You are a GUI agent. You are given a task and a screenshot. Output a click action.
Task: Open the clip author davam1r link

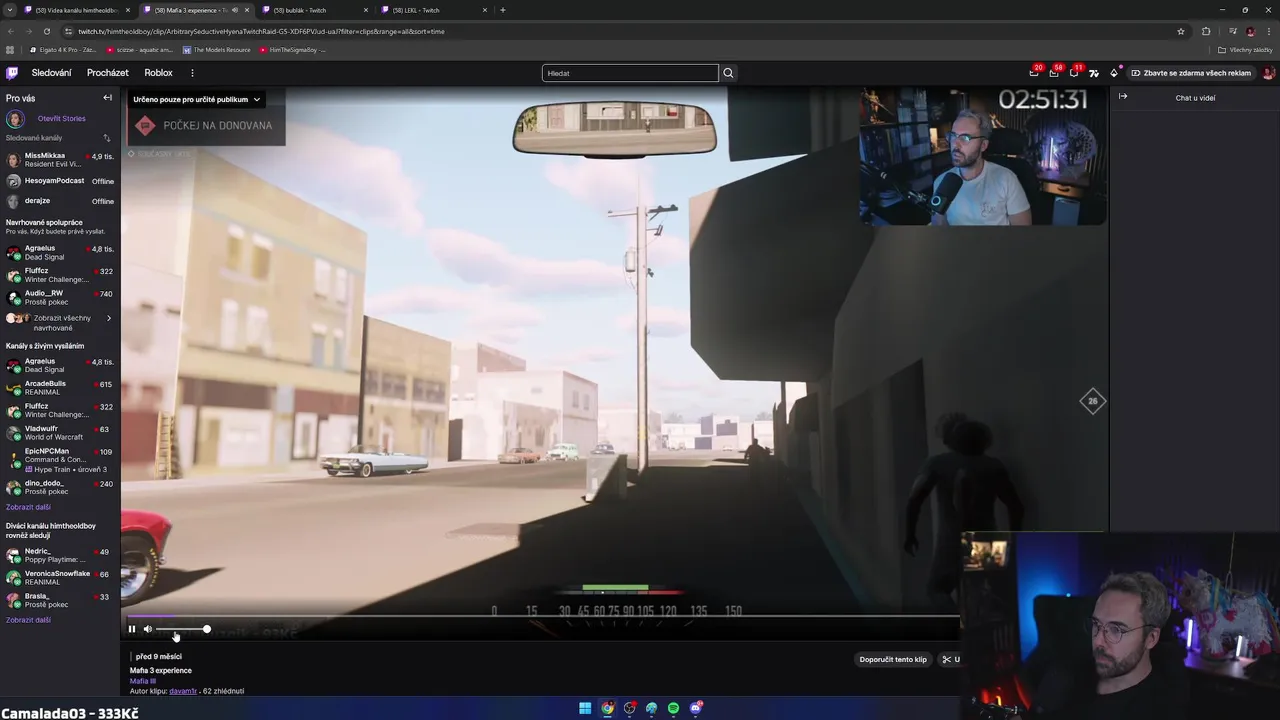point(183,691)
